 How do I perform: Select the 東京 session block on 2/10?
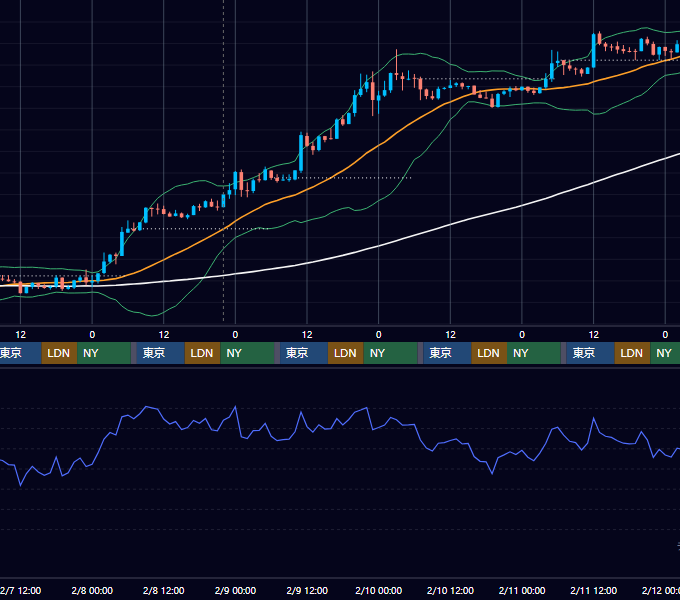click(447, 353)
